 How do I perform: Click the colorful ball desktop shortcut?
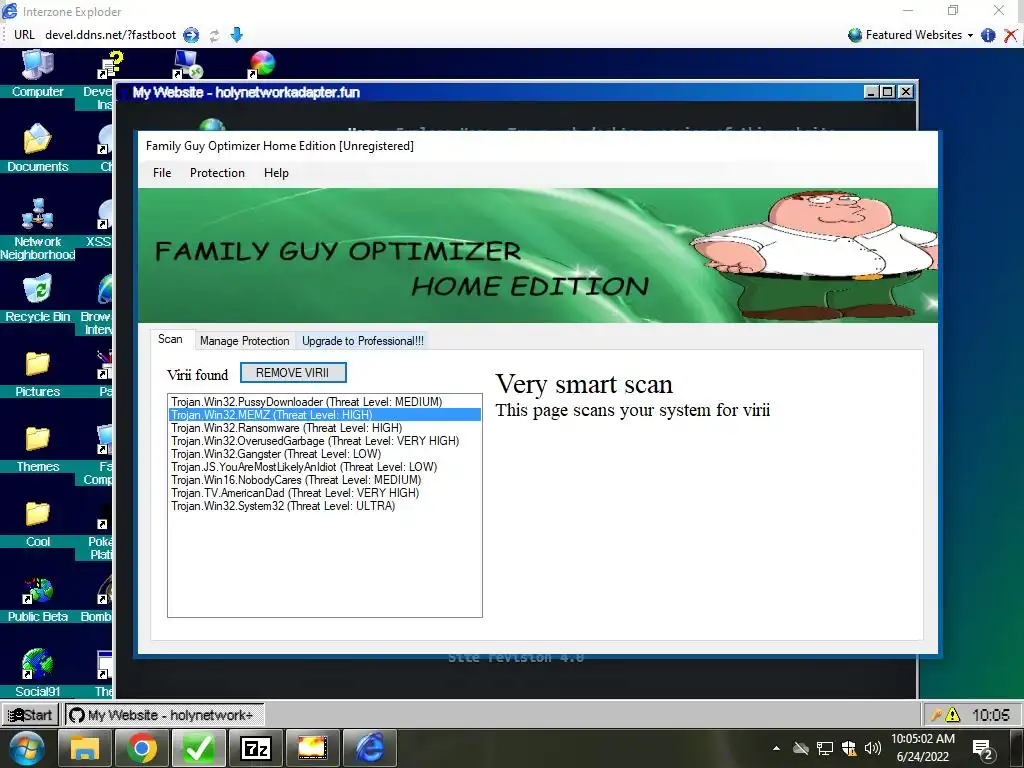(x=262, y=65)
